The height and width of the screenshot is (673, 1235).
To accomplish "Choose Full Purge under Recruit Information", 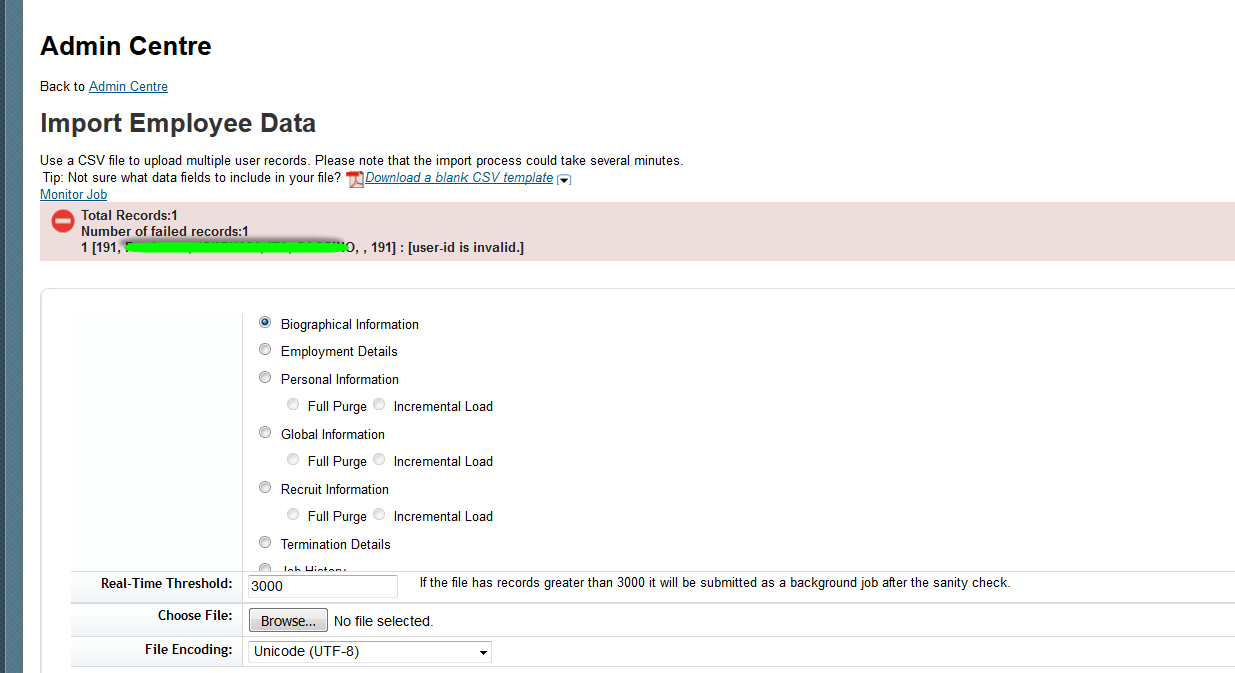I will click(x=293, y=514).
